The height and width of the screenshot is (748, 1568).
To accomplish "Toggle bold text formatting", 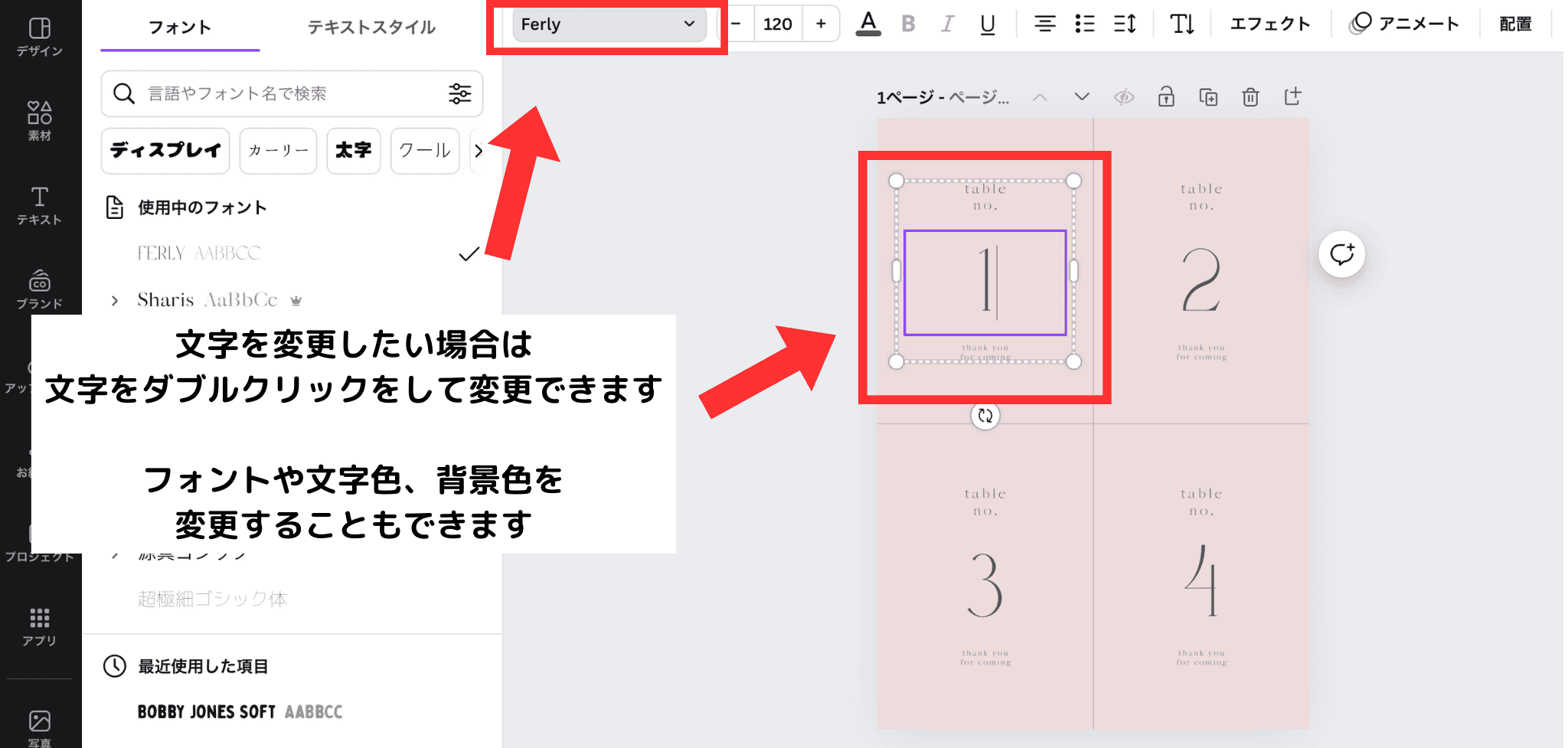I will point(908,24).
